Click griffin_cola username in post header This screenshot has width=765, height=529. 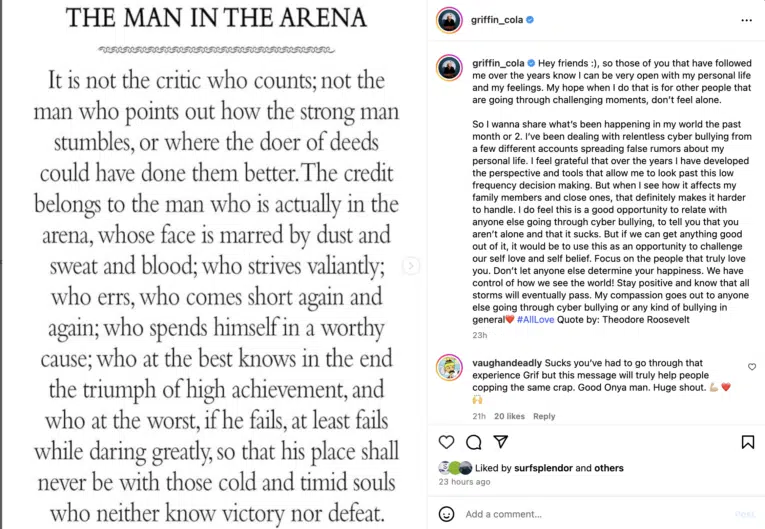pyautogui.click(x=497, y=20)
